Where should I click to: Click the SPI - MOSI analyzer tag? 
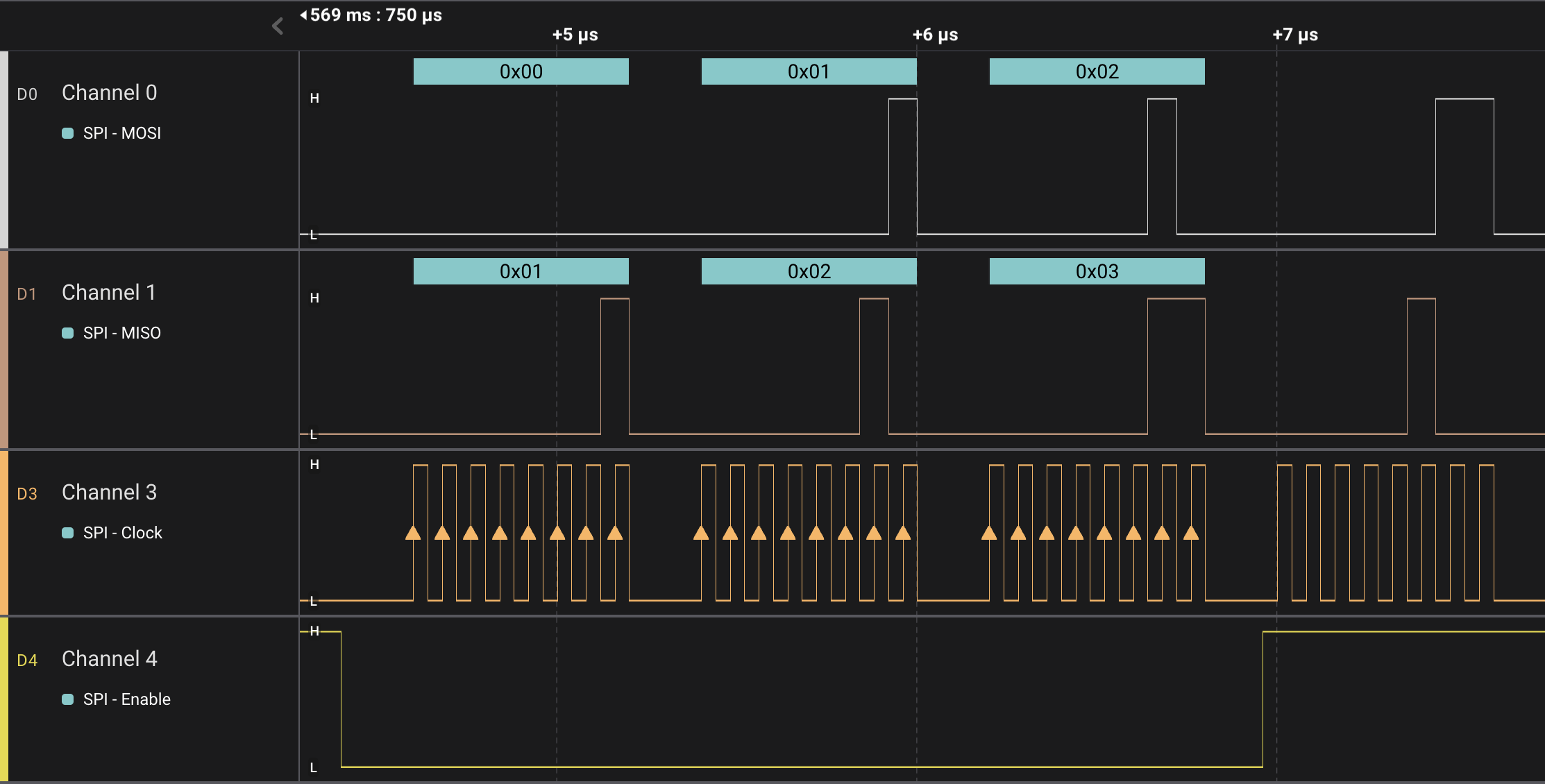point(122,133)
